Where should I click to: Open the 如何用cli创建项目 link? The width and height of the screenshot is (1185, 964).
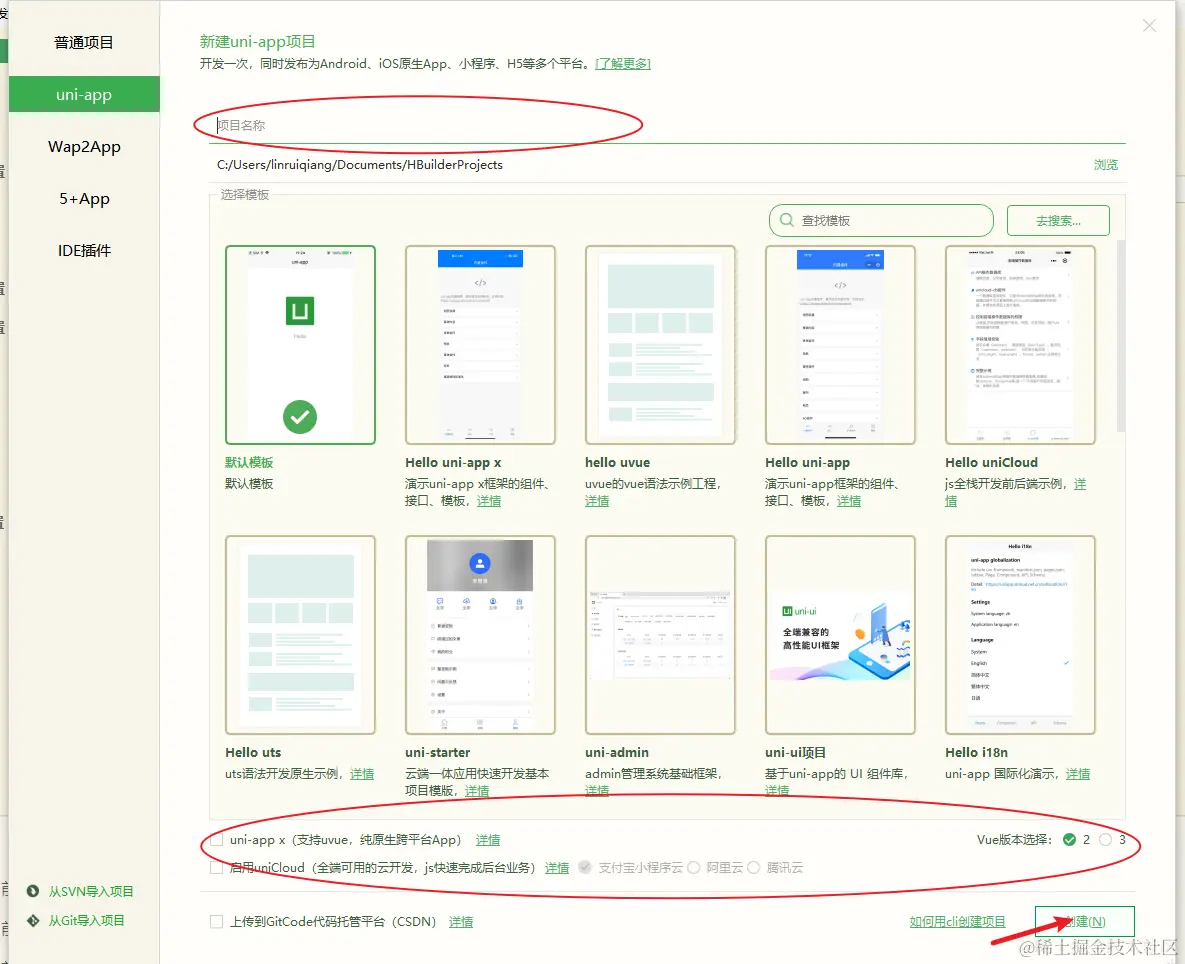tap(958, 922)
